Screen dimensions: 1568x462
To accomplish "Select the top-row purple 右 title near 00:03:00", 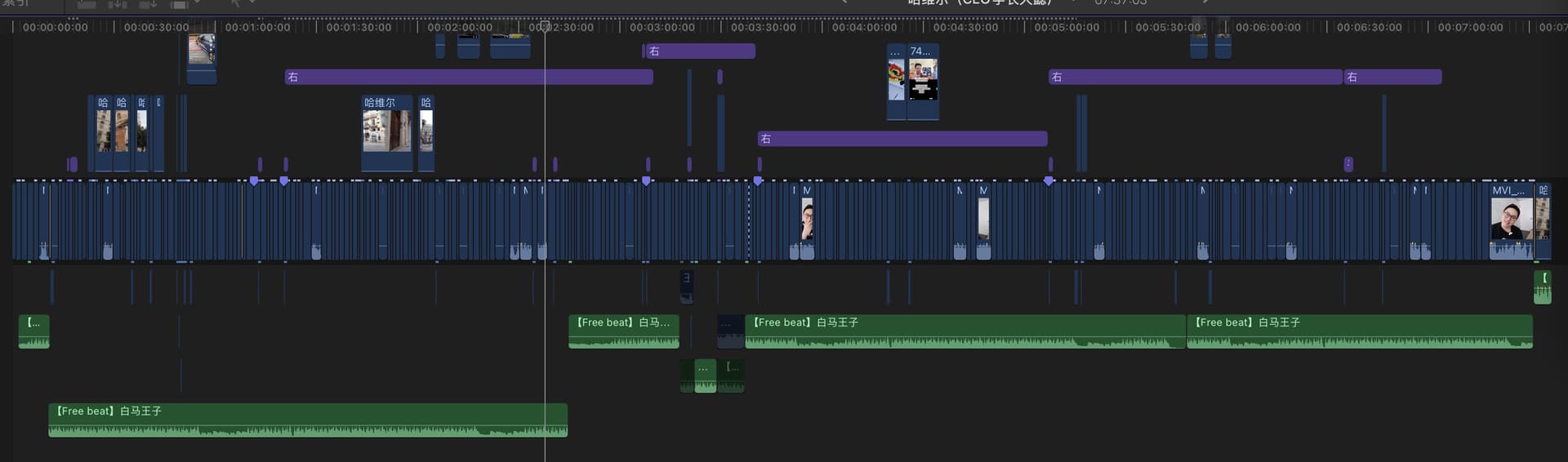I will coord(700,51).
